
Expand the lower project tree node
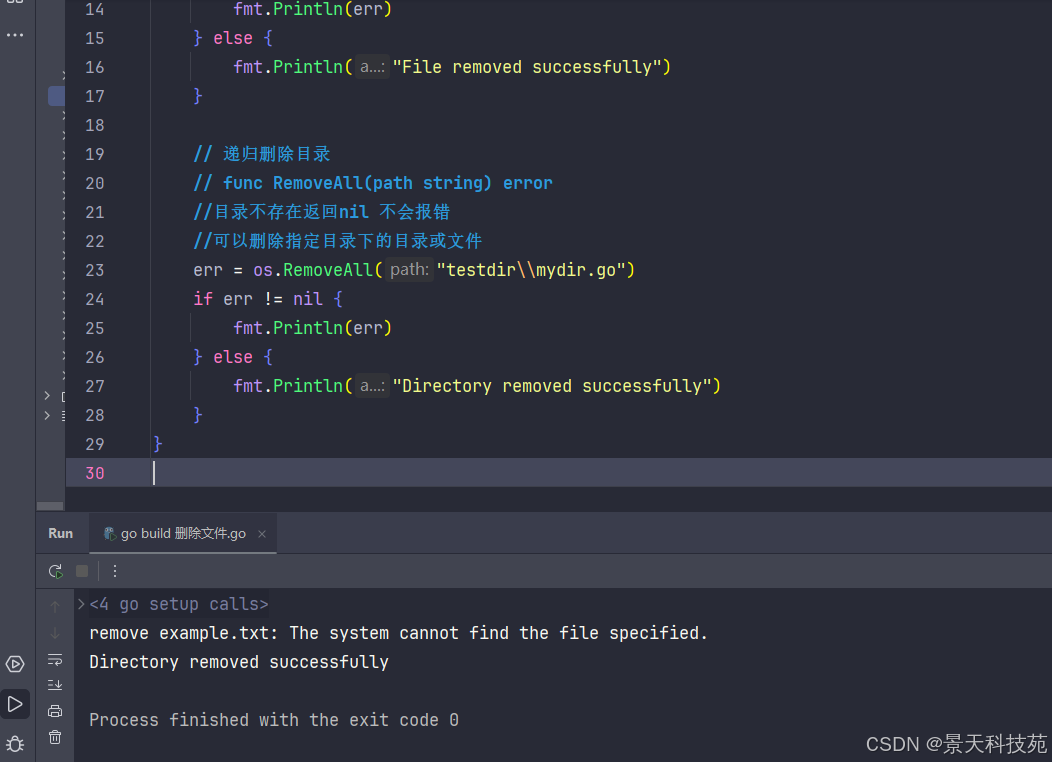tap(47, 415)
